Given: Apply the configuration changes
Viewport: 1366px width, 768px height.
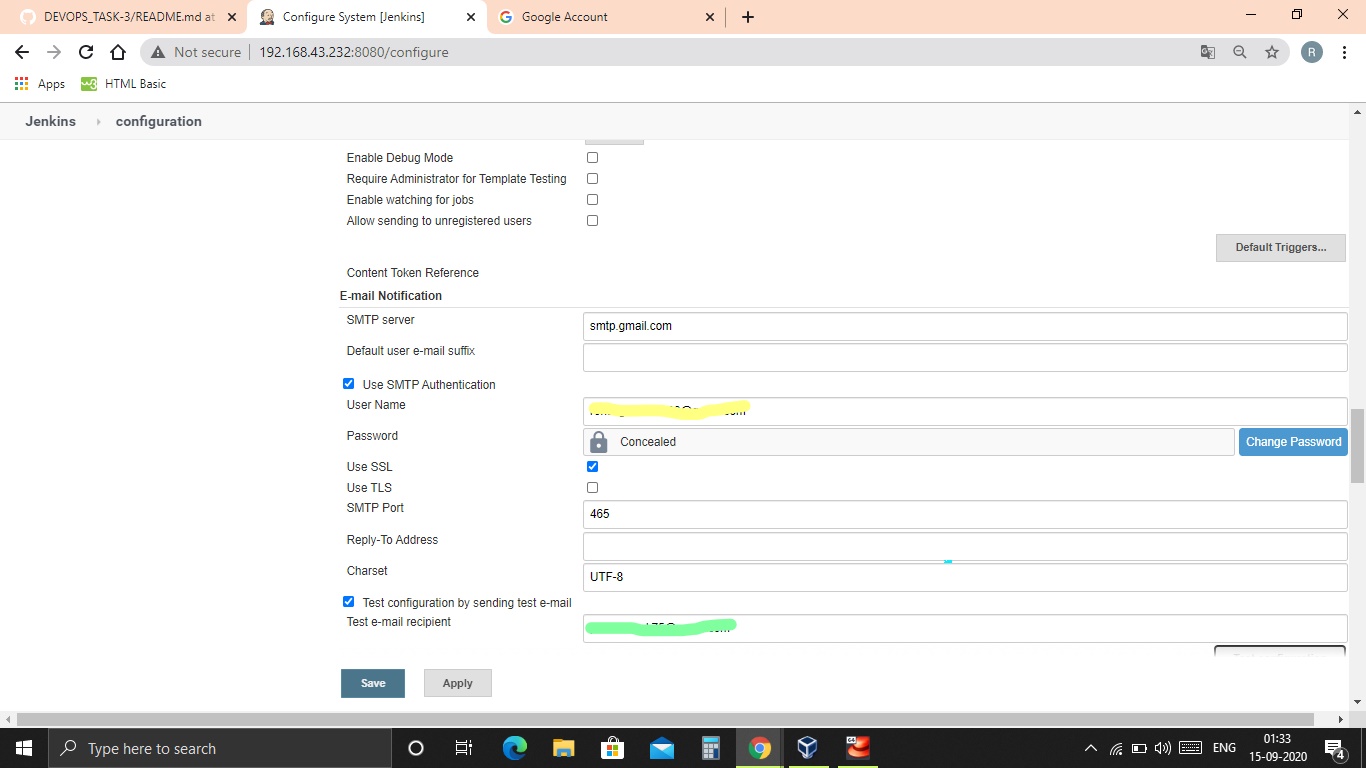Looking at the screenshot, I should click(457, 683).
